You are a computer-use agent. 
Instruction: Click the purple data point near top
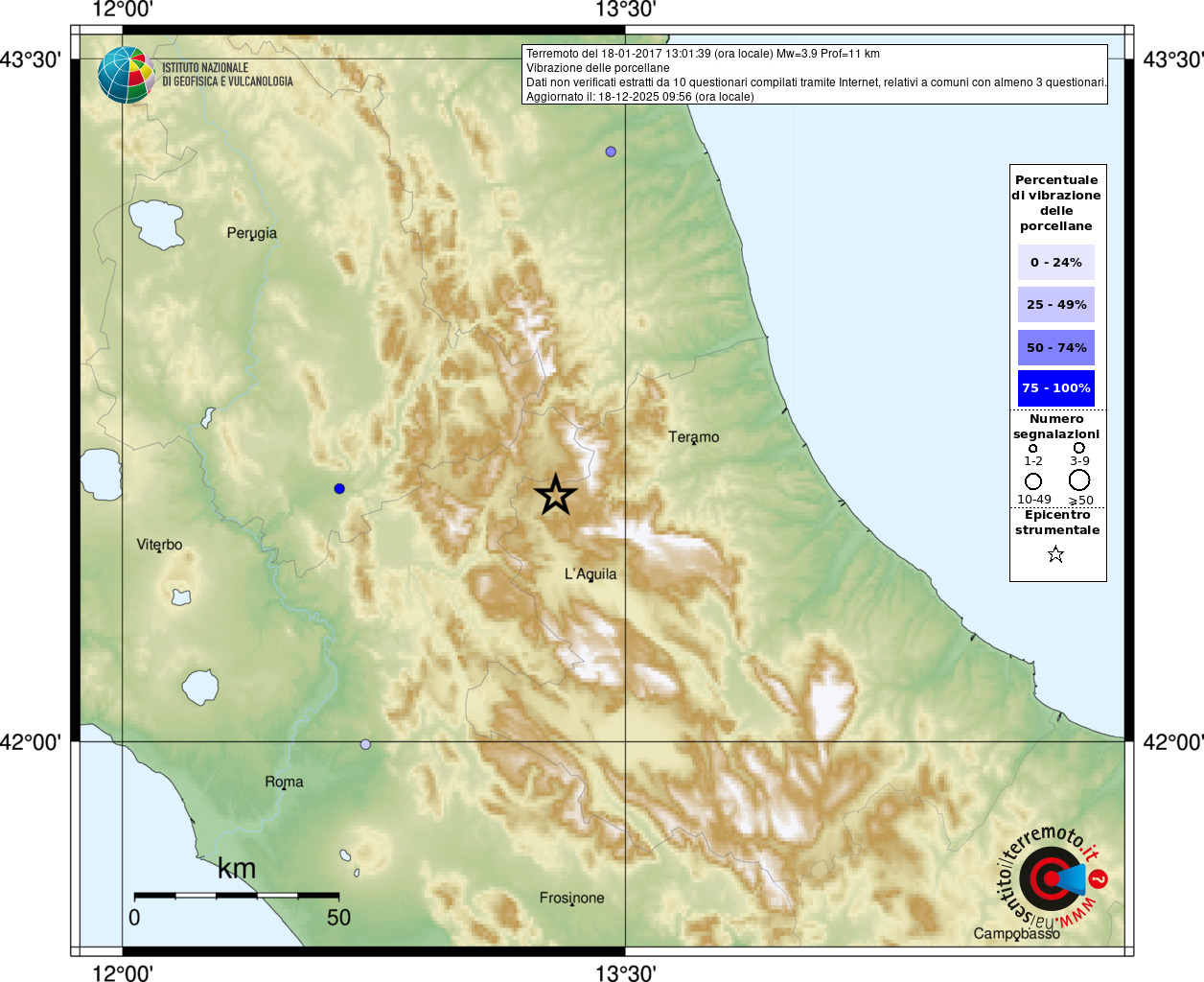click(x=611, y=152)
